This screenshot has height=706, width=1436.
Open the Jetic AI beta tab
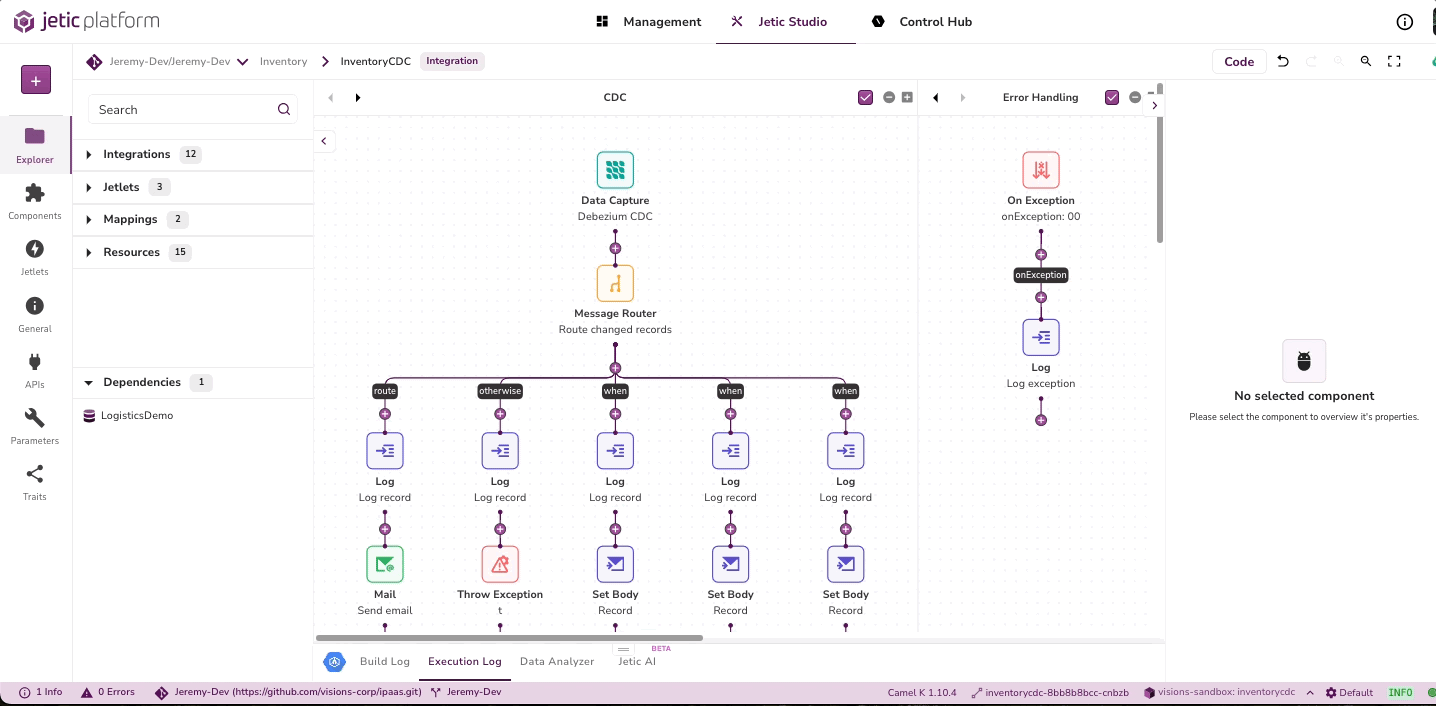637,662
